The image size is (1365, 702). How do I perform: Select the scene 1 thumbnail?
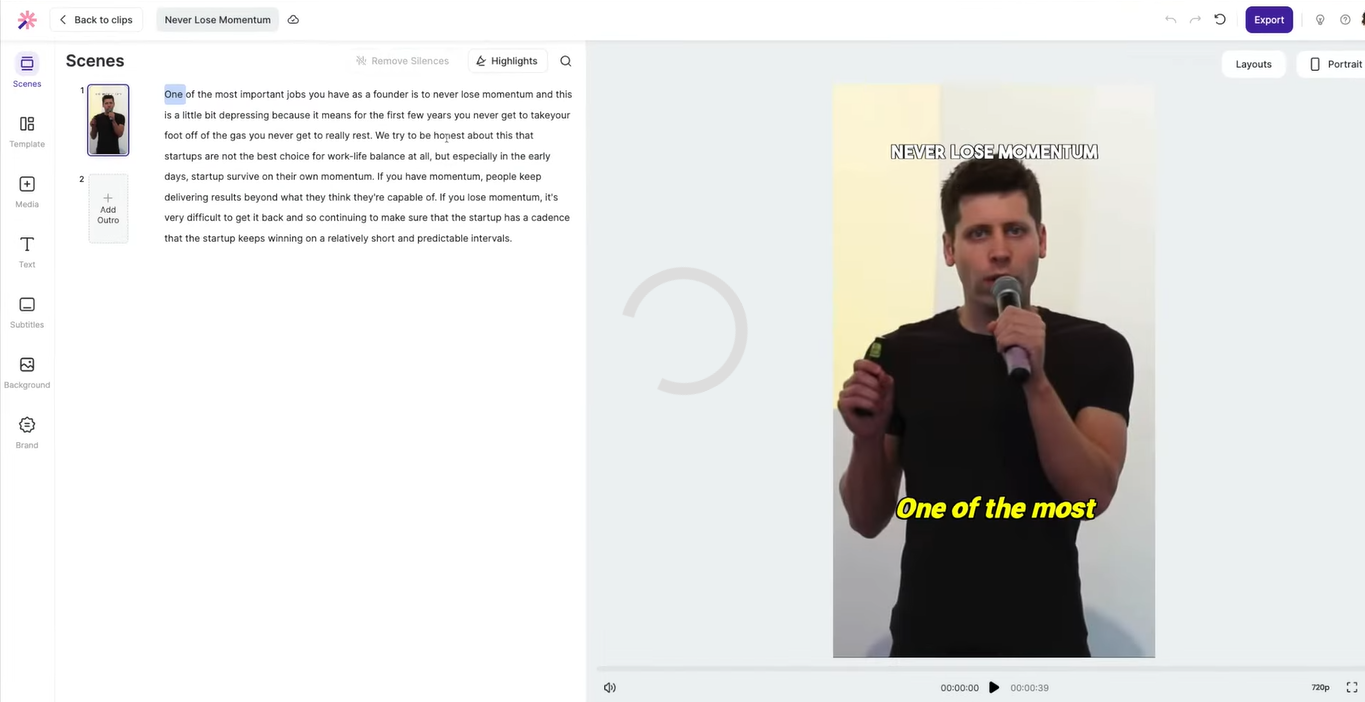tap(107, 119)
